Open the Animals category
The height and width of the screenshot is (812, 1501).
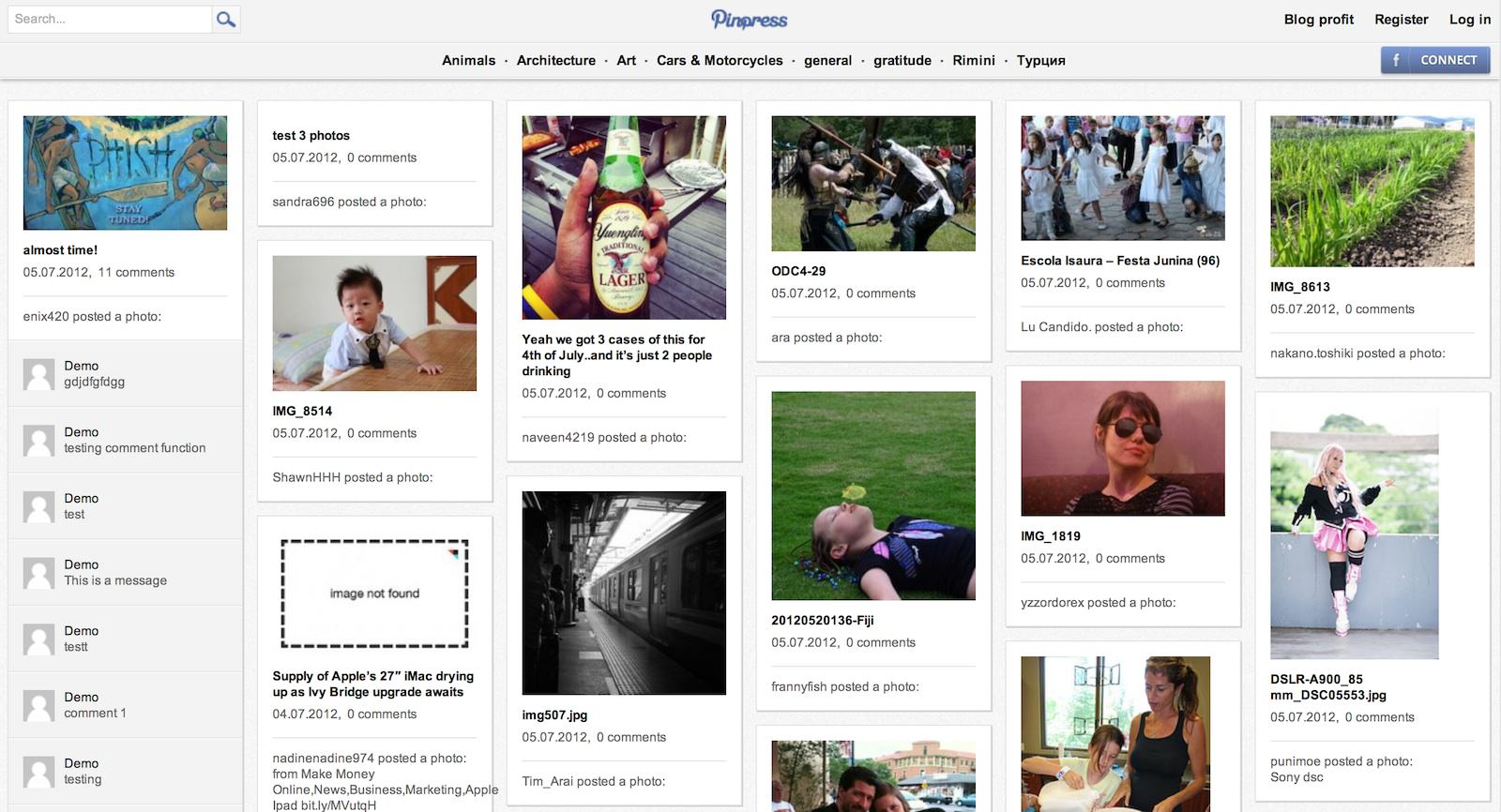click(468, 60)
